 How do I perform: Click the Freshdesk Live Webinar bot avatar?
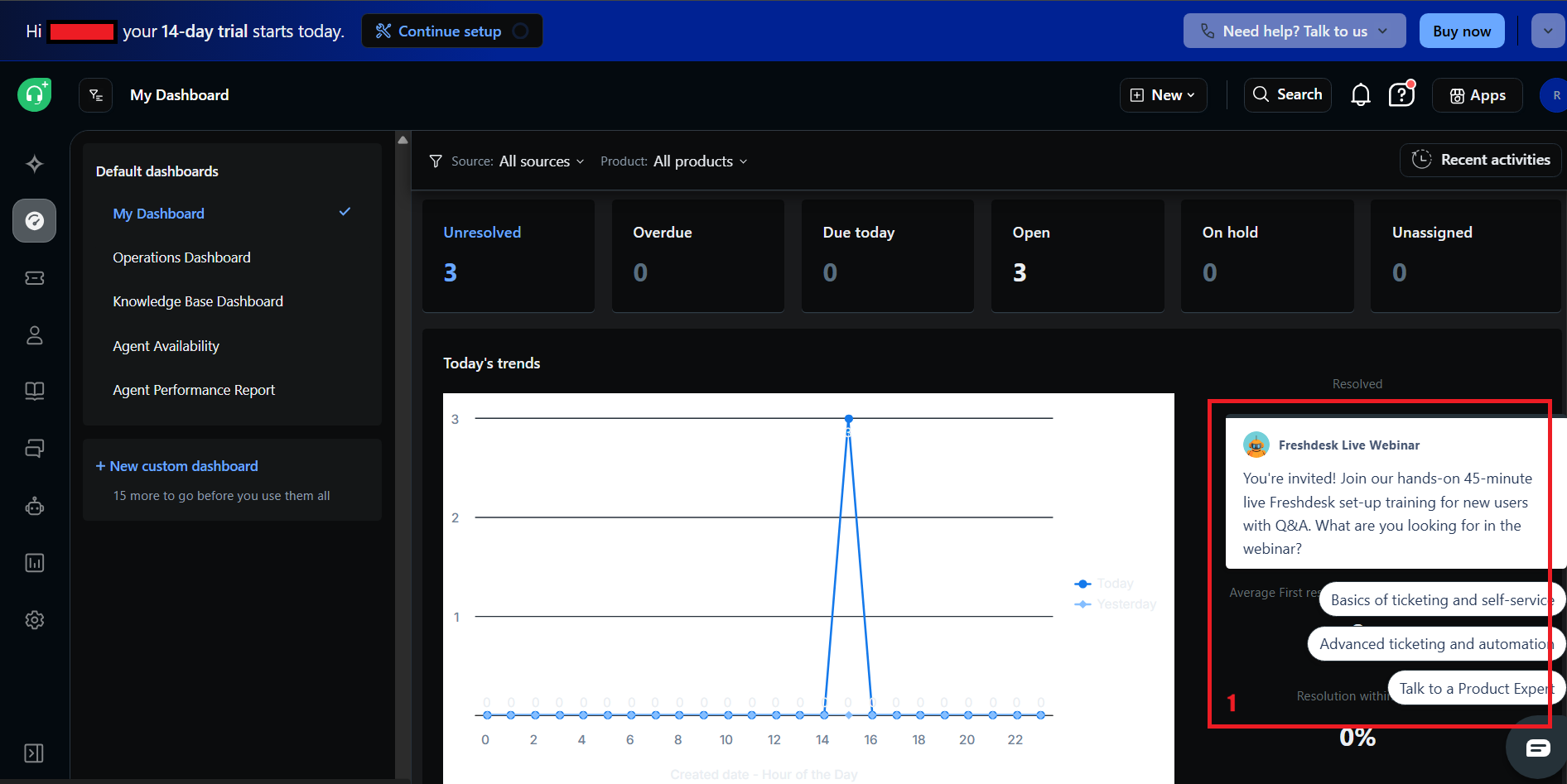coord(1256,445)
